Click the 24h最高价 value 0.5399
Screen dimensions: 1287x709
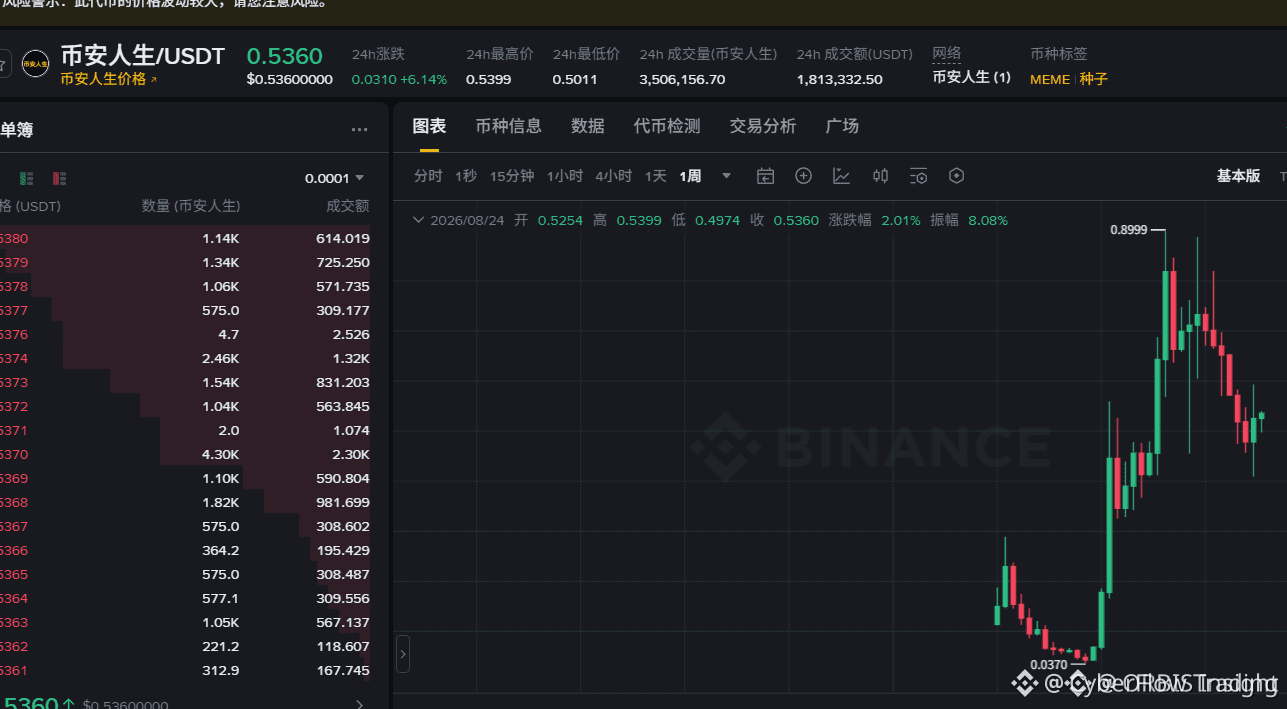coord(489,79)
